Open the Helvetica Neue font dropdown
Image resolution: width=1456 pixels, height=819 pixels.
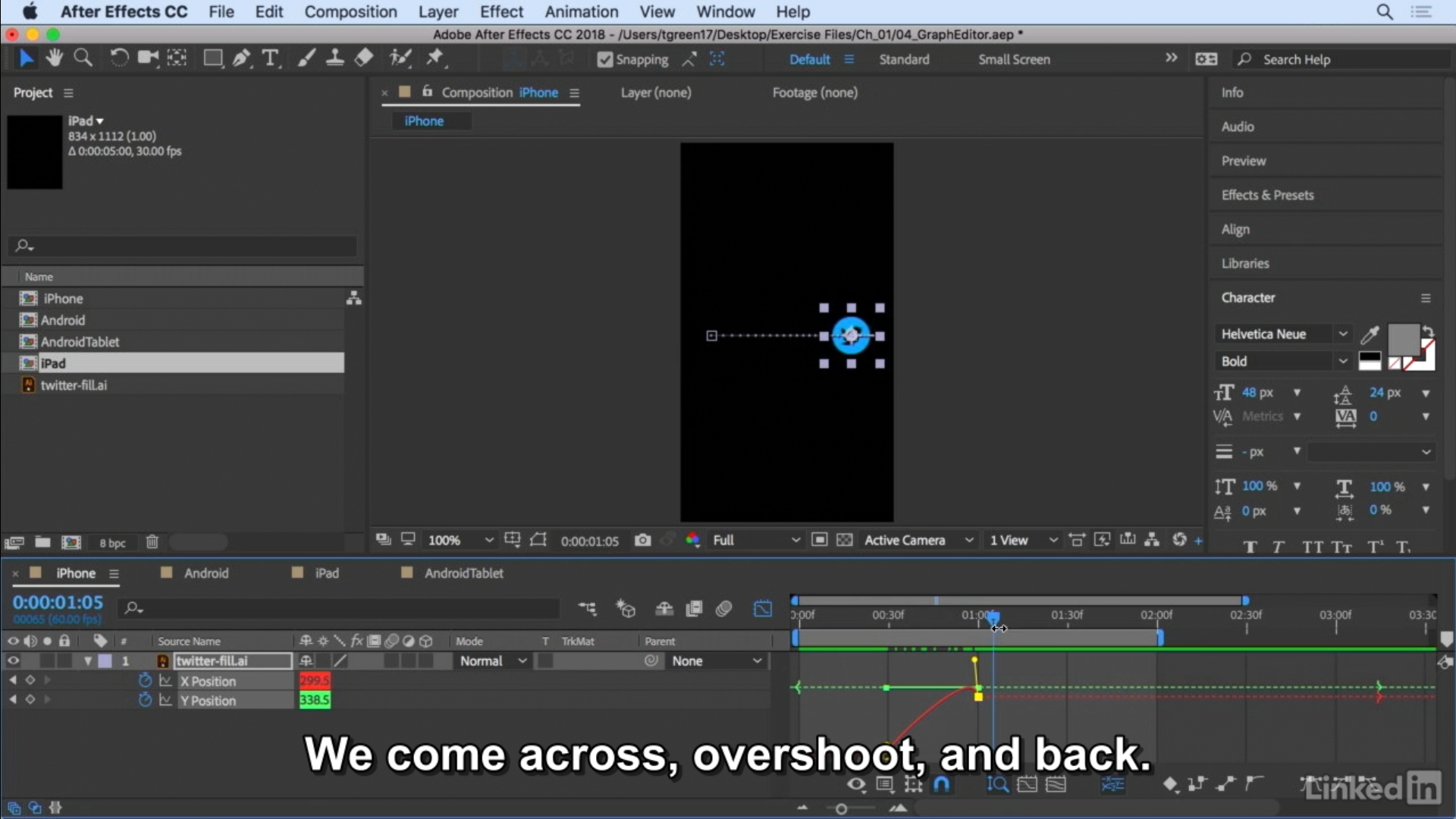pos(1283,334)
